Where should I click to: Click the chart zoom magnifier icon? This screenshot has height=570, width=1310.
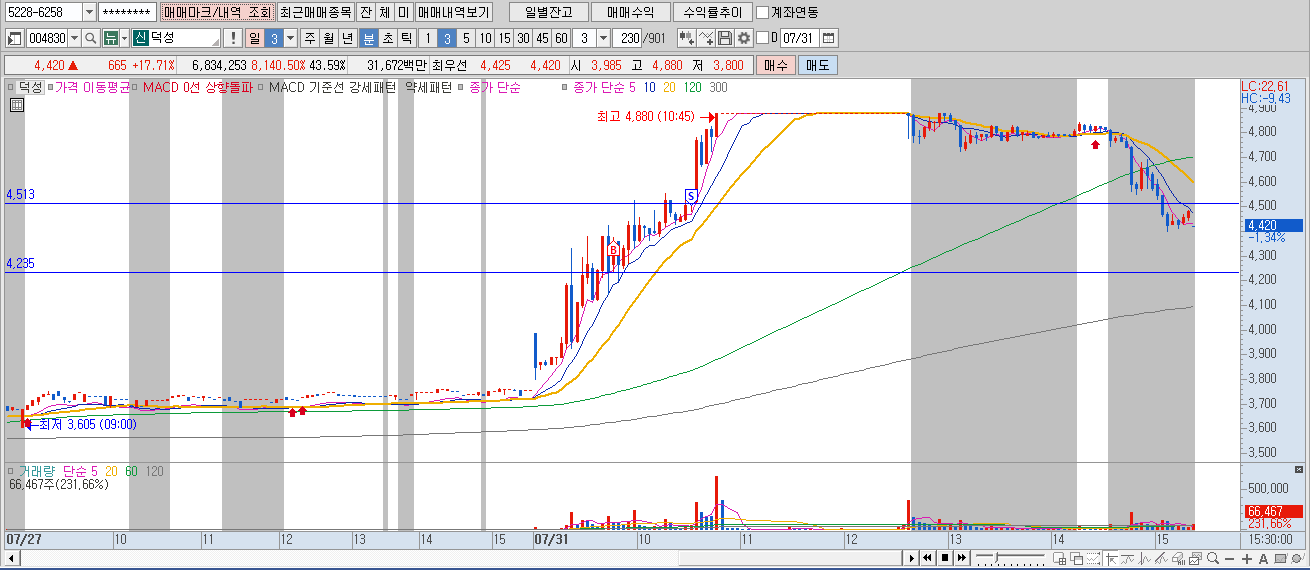coord(1213,558)
